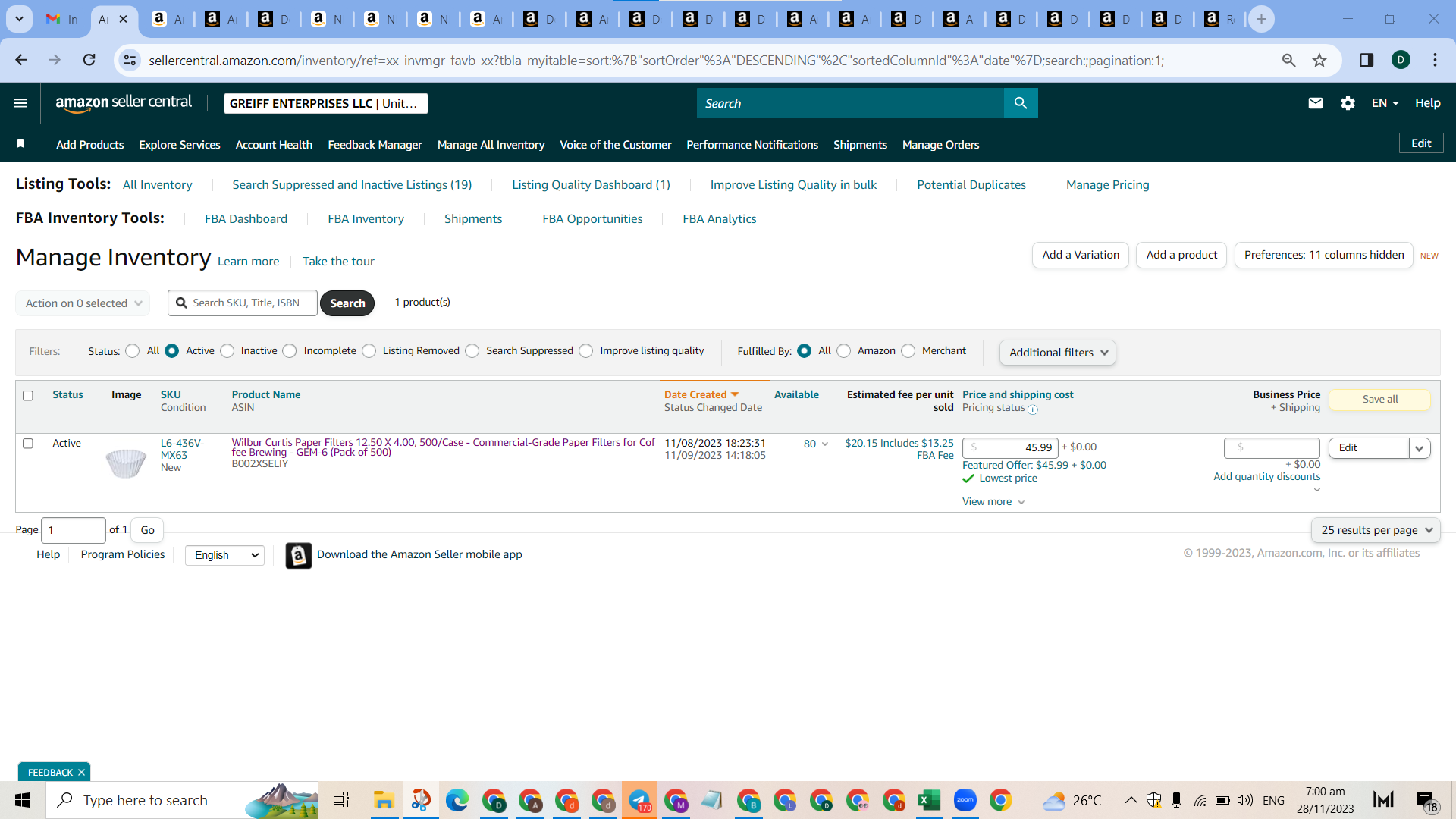The image size is (1456, 819).
Task: Close the active browser tab
Action: pyautogui.click(x=124, y=19)
